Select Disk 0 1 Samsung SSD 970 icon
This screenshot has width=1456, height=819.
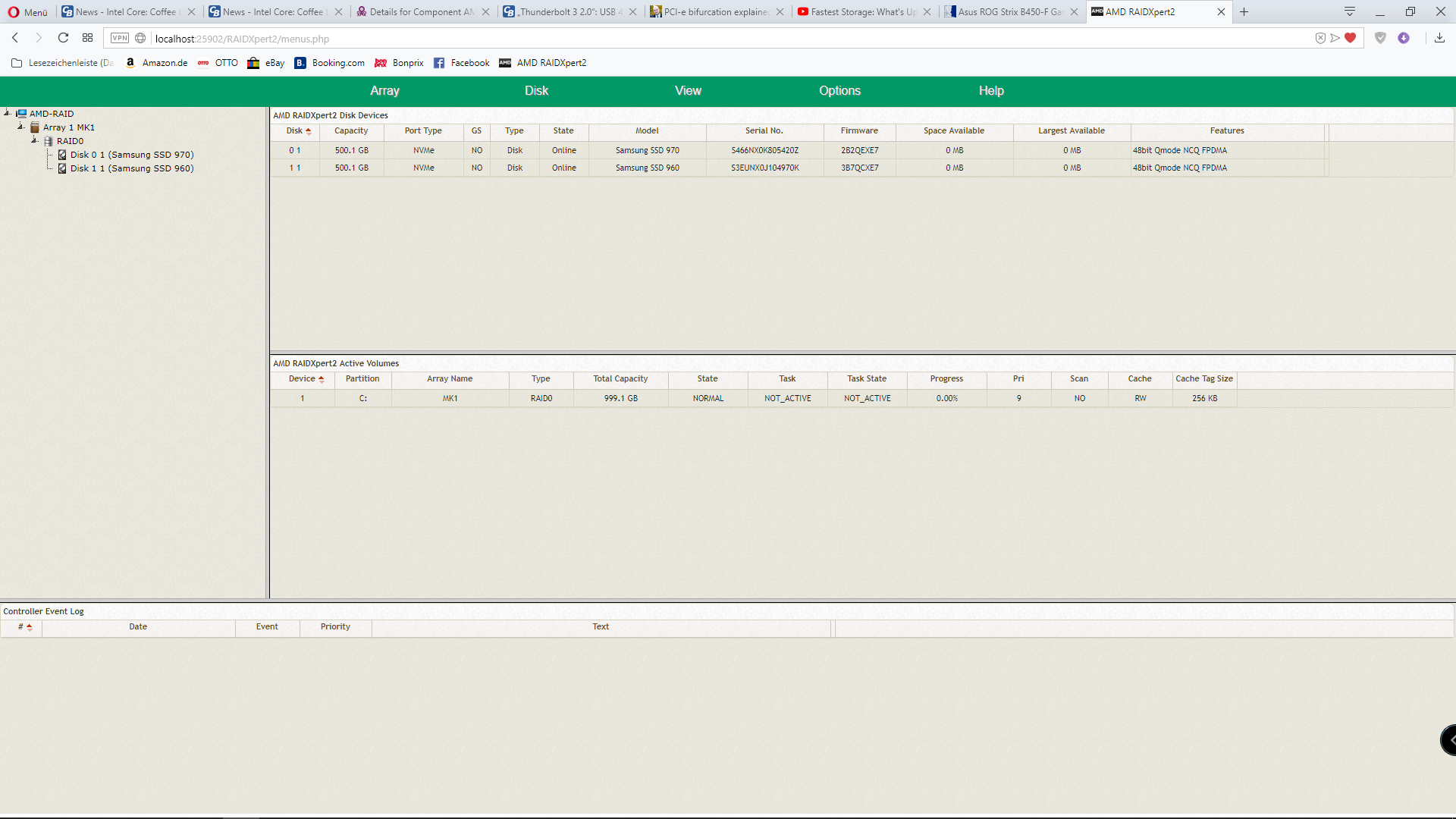[62, 155]
